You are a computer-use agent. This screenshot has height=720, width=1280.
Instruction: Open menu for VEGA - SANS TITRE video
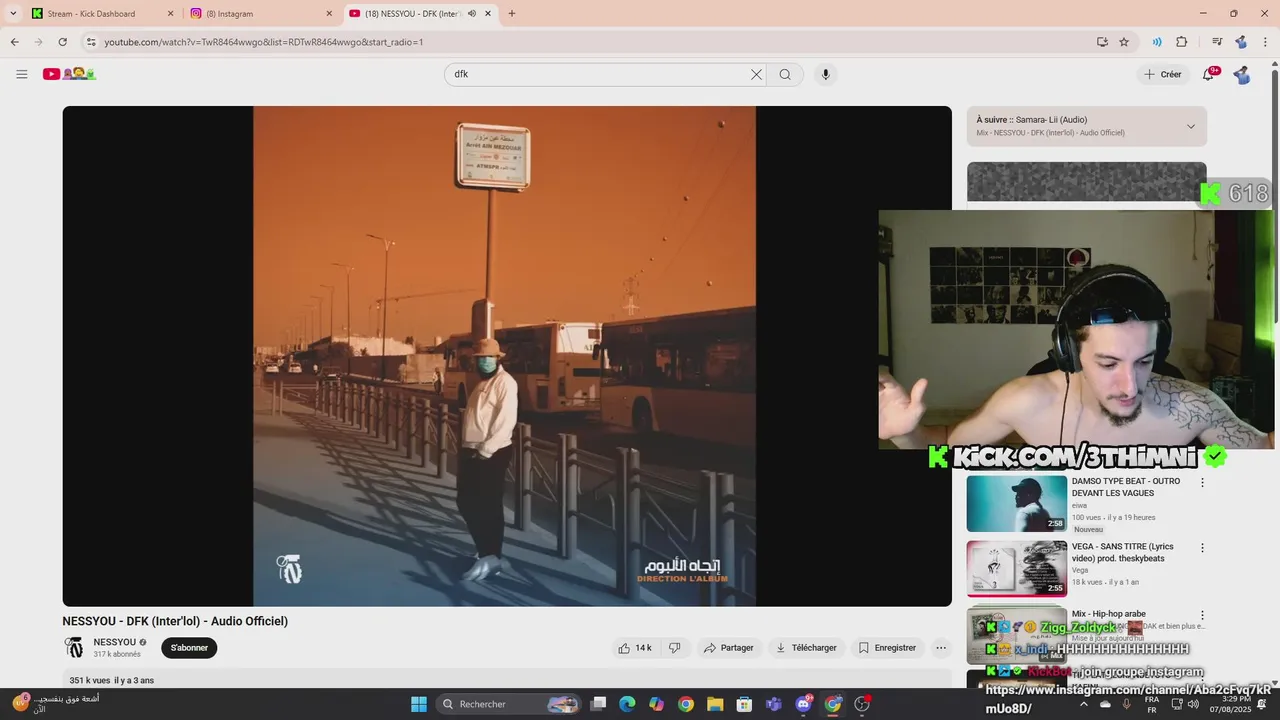(x=1202, y=548)
